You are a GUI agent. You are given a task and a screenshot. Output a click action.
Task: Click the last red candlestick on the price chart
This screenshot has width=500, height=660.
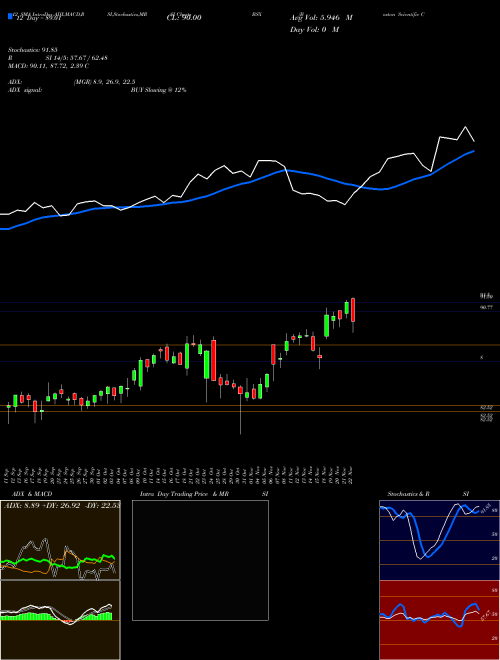353,310
